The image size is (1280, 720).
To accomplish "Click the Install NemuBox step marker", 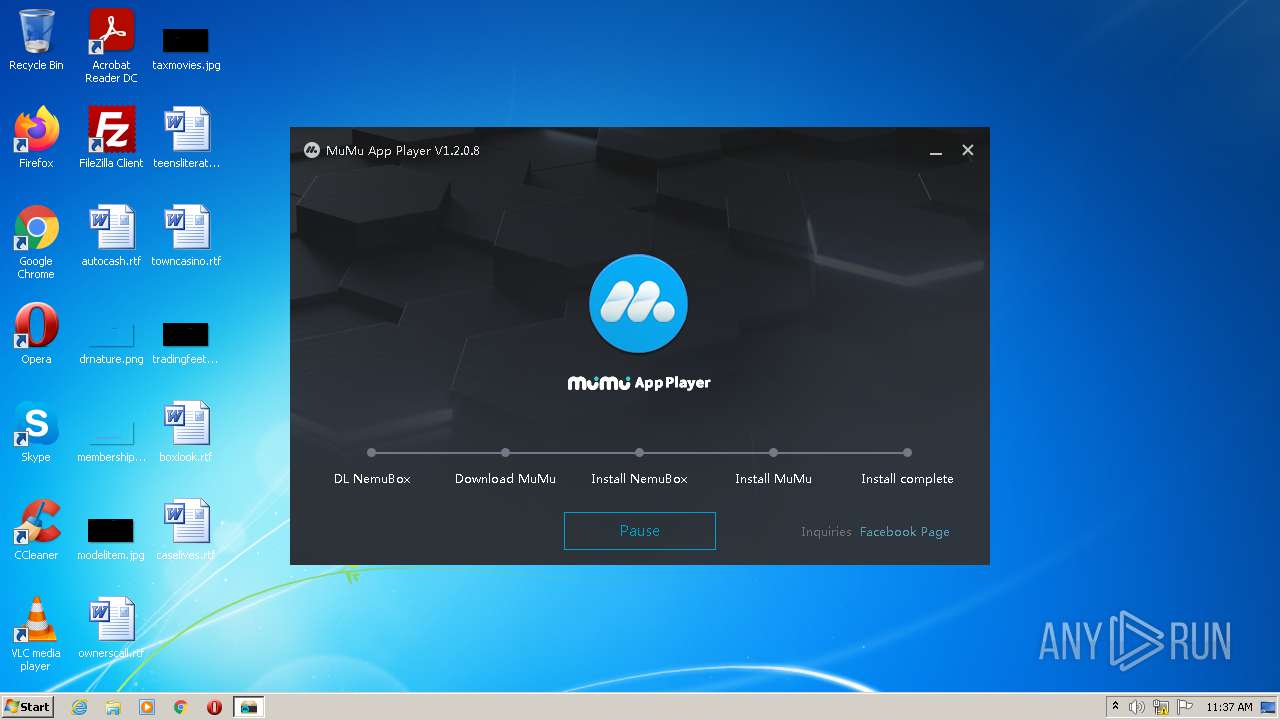I will pyautogui.click(x=640, y=453).
